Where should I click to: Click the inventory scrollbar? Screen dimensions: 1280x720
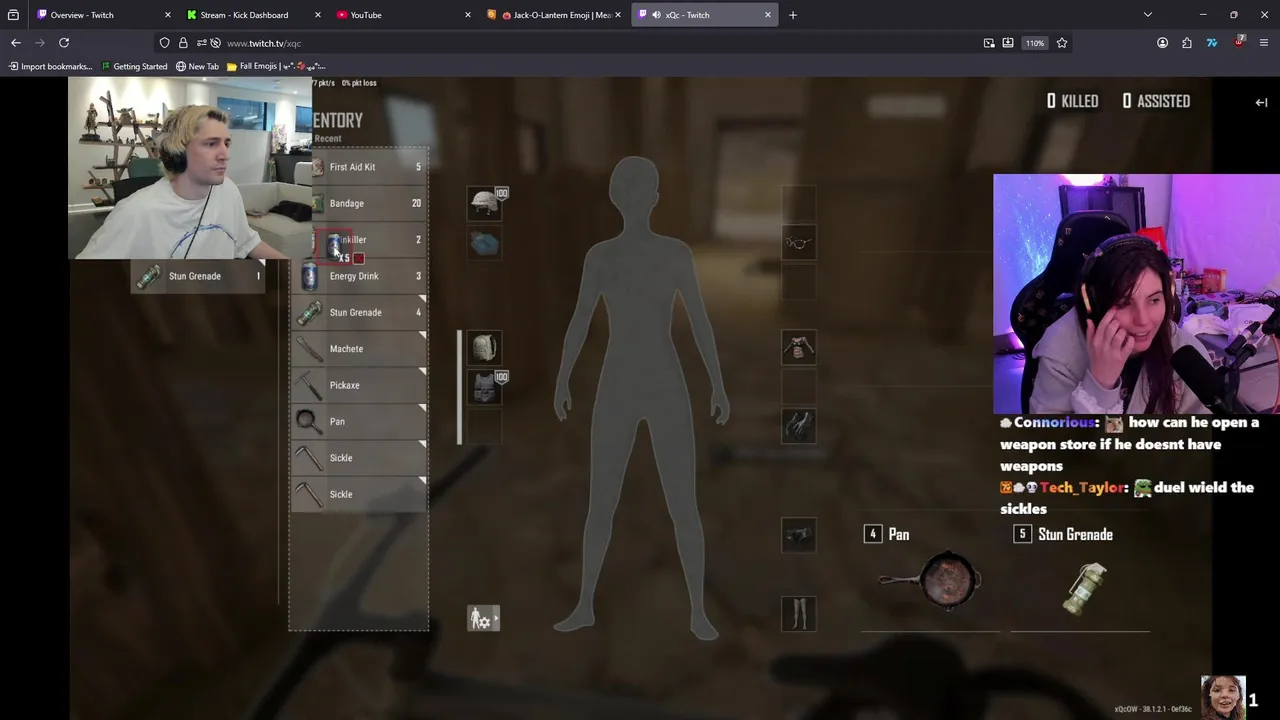coord(460,387)
